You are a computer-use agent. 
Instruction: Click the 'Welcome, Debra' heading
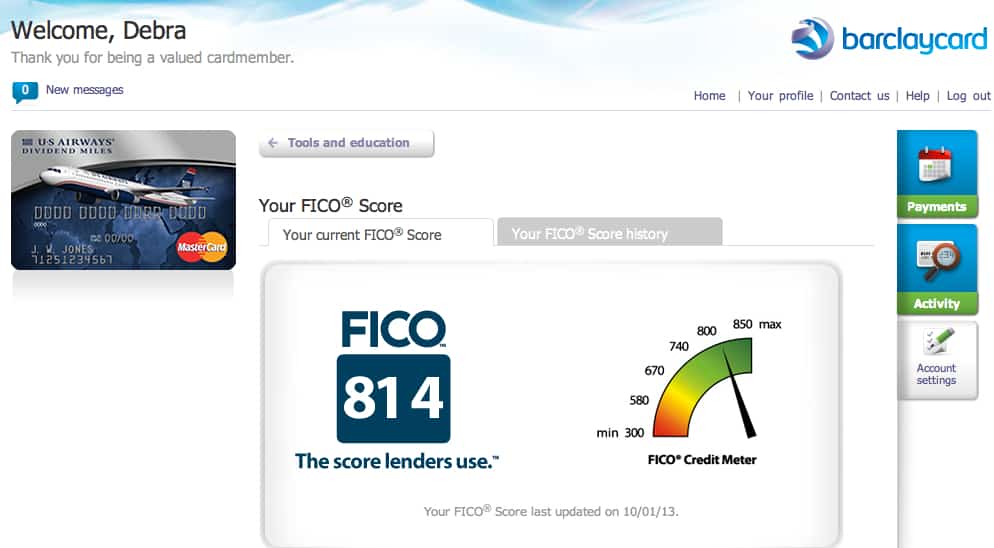tap(98, 30)
